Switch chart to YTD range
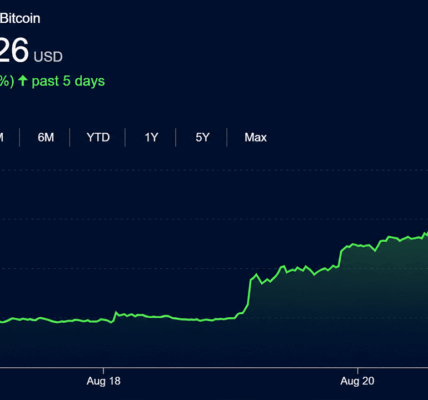Screen dimensions: 428x400 [98, 137]
